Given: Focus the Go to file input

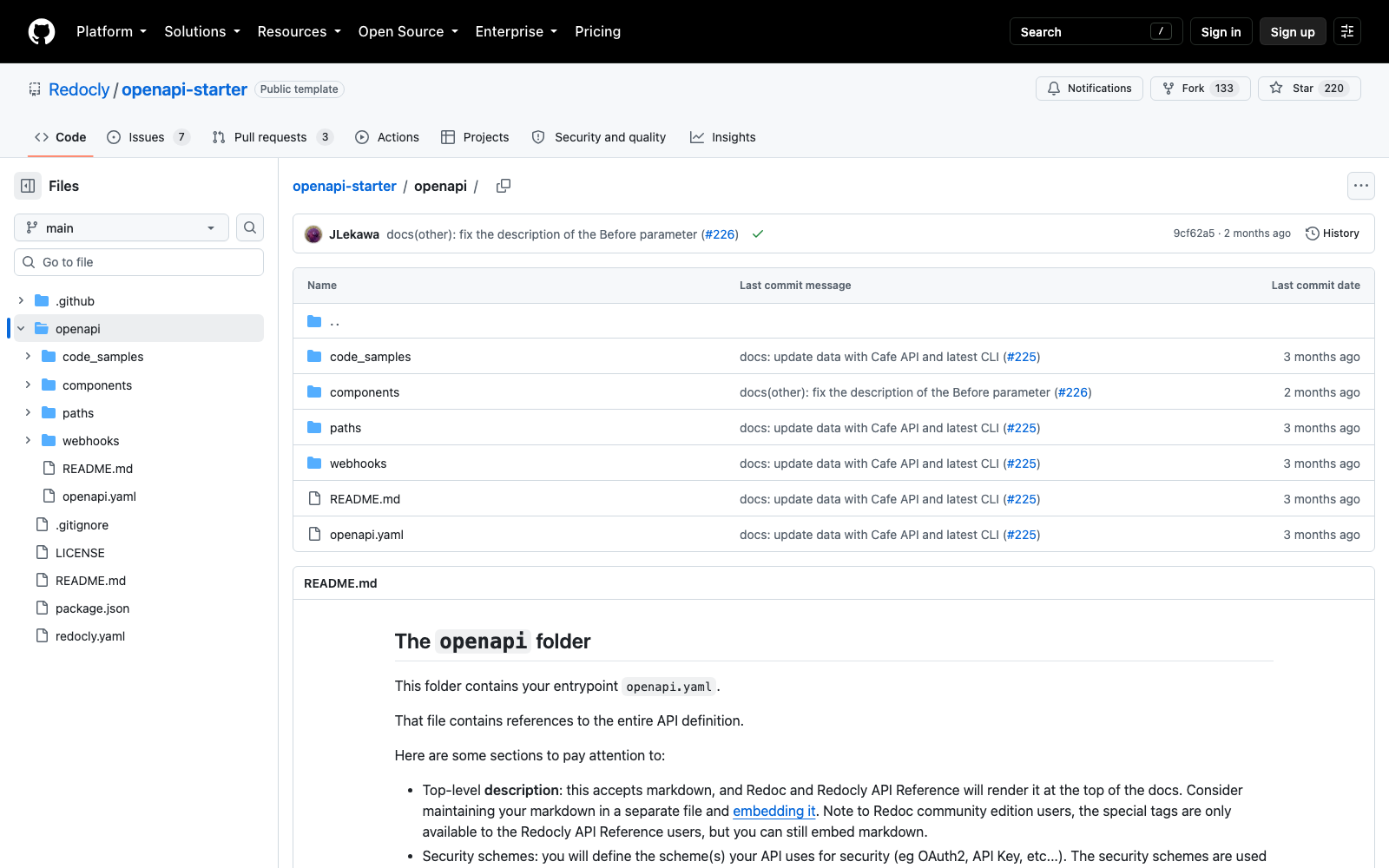Looking at the screenshot, I should (139, 262).
